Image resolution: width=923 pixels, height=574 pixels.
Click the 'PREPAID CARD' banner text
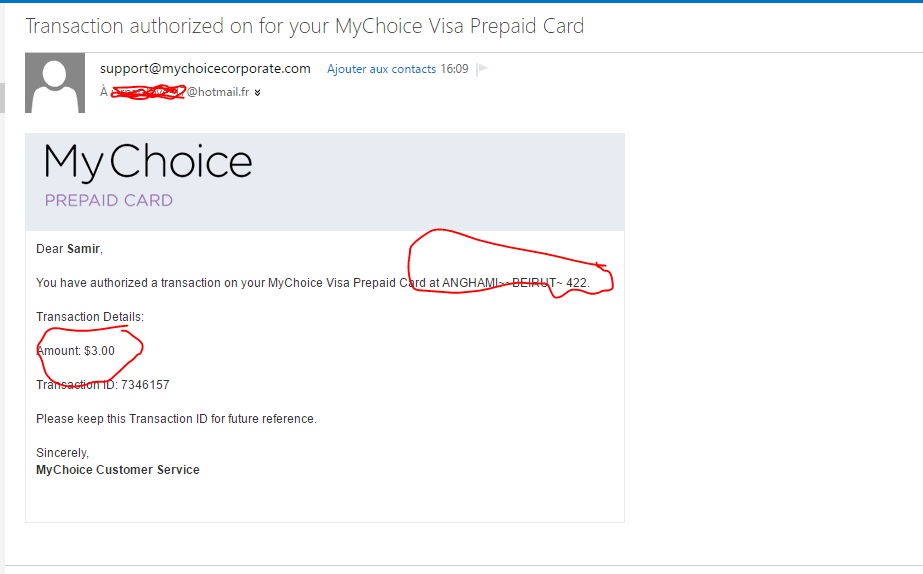[108, 200]
